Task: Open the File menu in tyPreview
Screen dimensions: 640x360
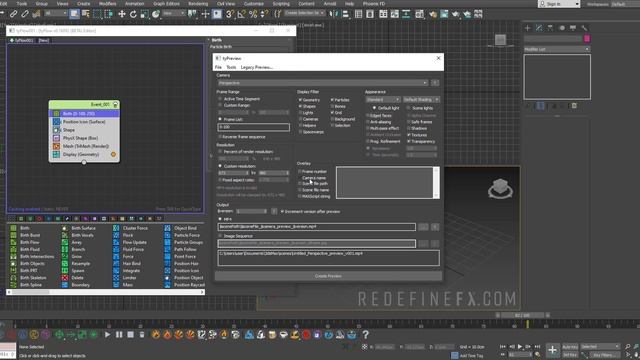Action: (218, 67)
